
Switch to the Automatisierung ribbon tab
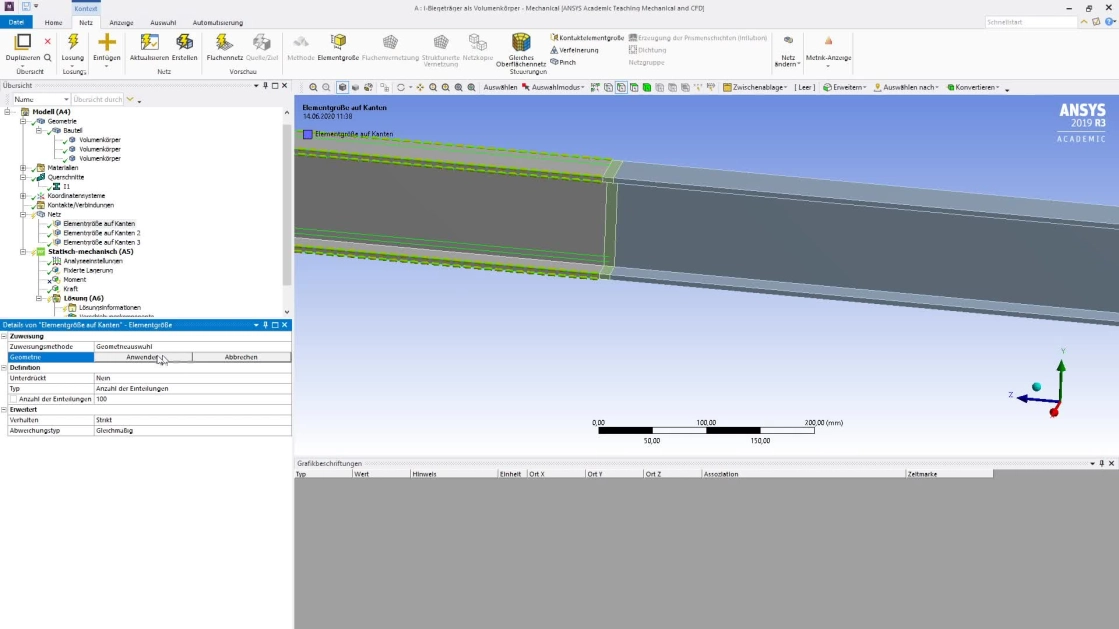point(218,22)
